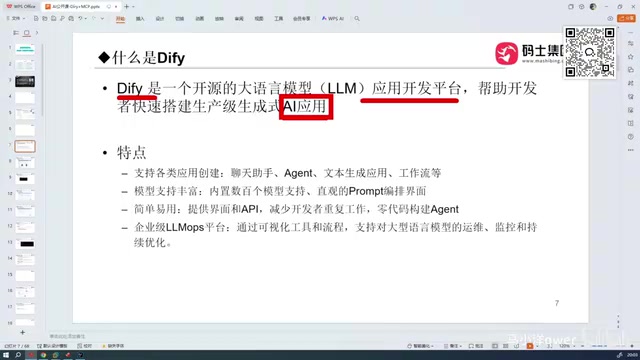Expand the new tab dropdown arrow

(133, 7)
